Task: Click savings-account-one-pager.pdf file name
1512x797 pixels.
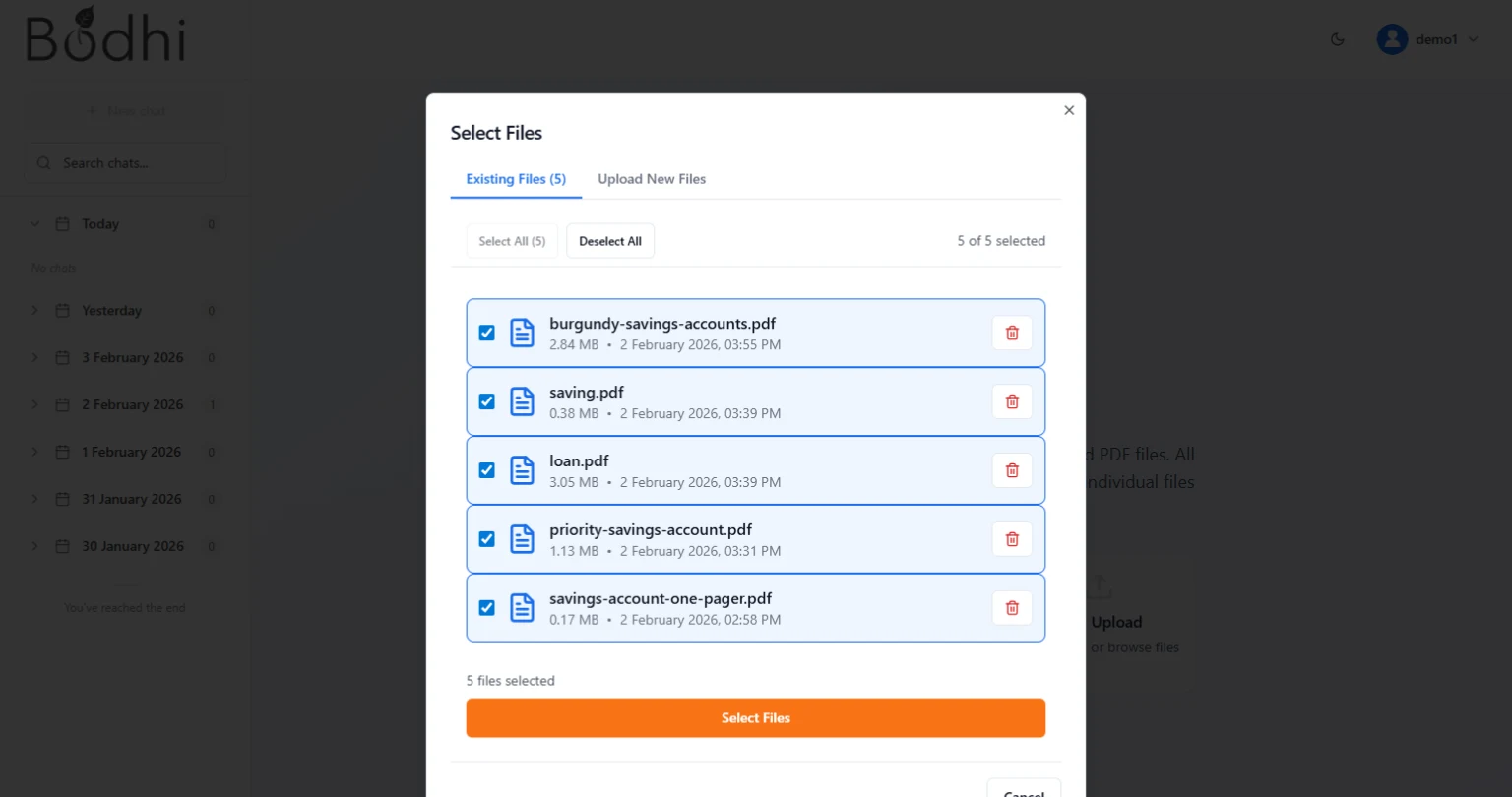Action: 661,599
